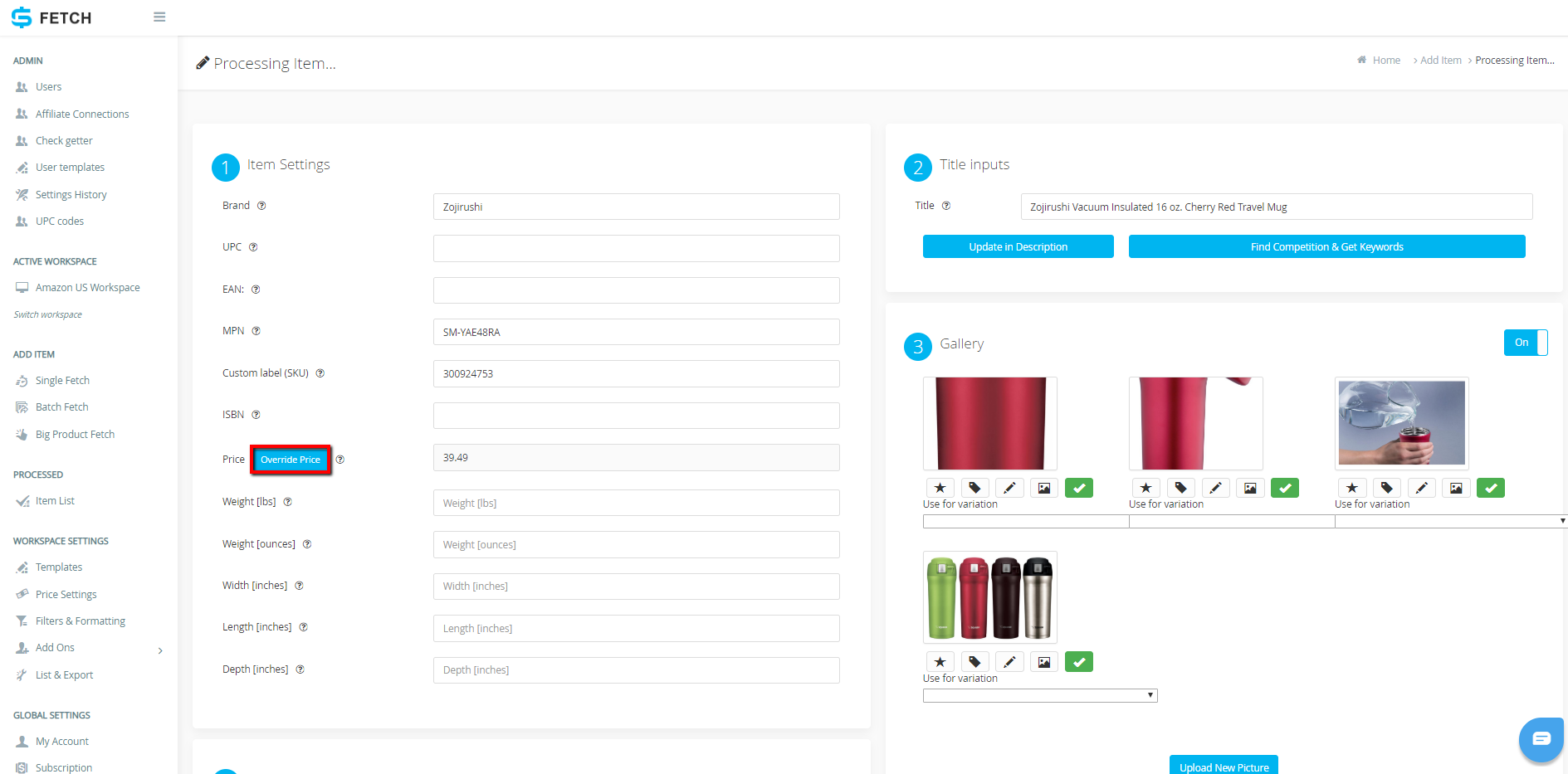Click the Override Price button
The image size is (1568, 774).
coord(291,460)
